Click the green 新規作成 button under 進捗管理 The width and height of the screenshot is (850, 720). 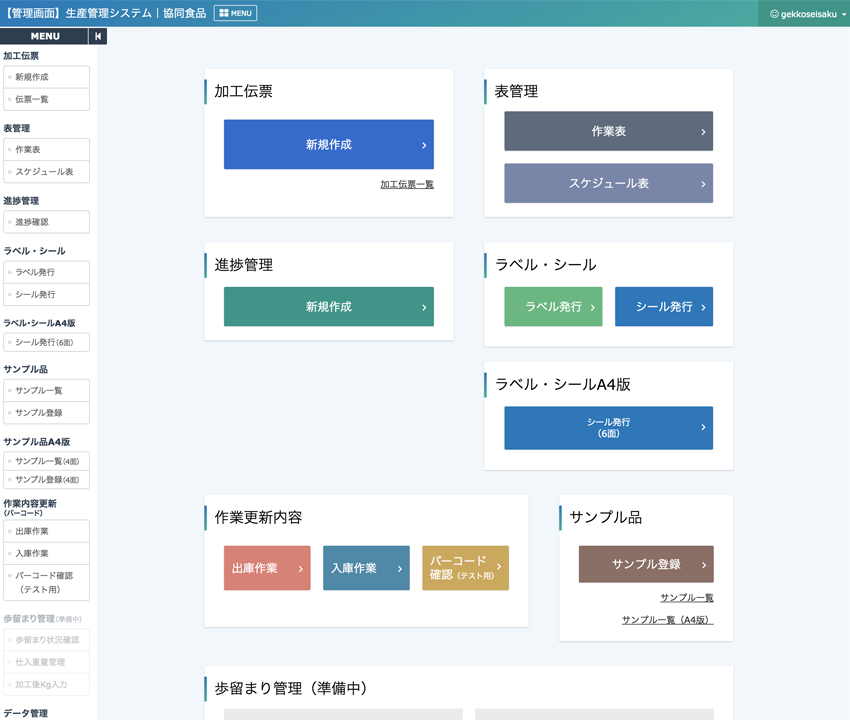[328, 307]
